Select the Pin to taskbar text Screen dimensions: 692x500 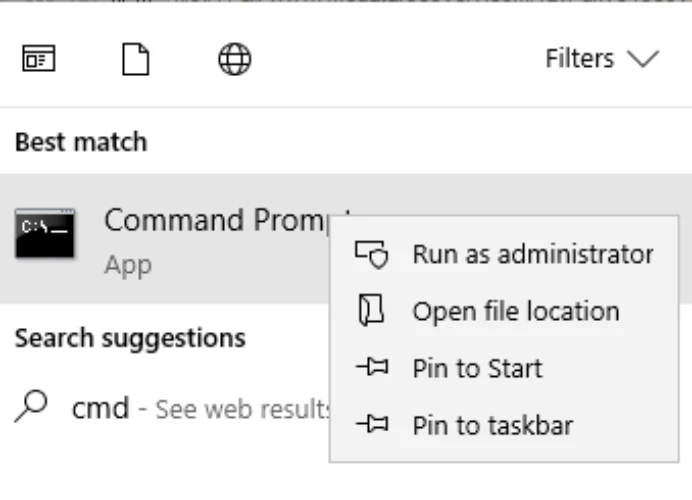coord(492,426)
